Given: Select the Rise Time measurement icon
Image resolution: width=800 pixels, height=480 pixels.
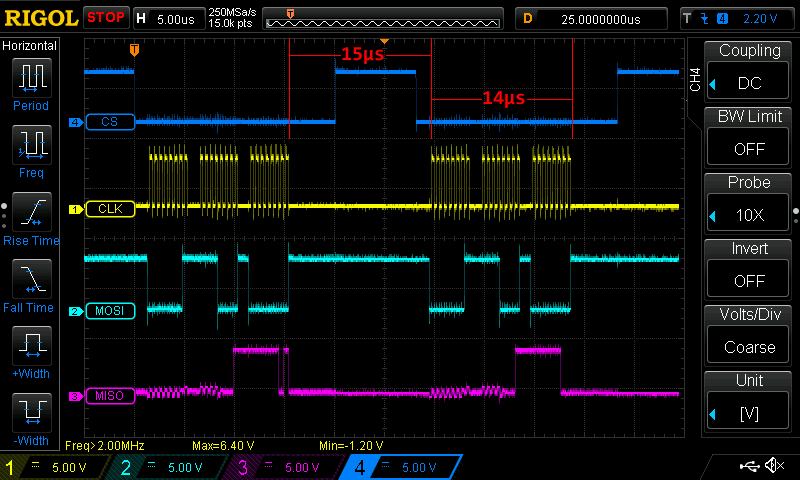Looking at the screenshot, I should click(32, 212).
